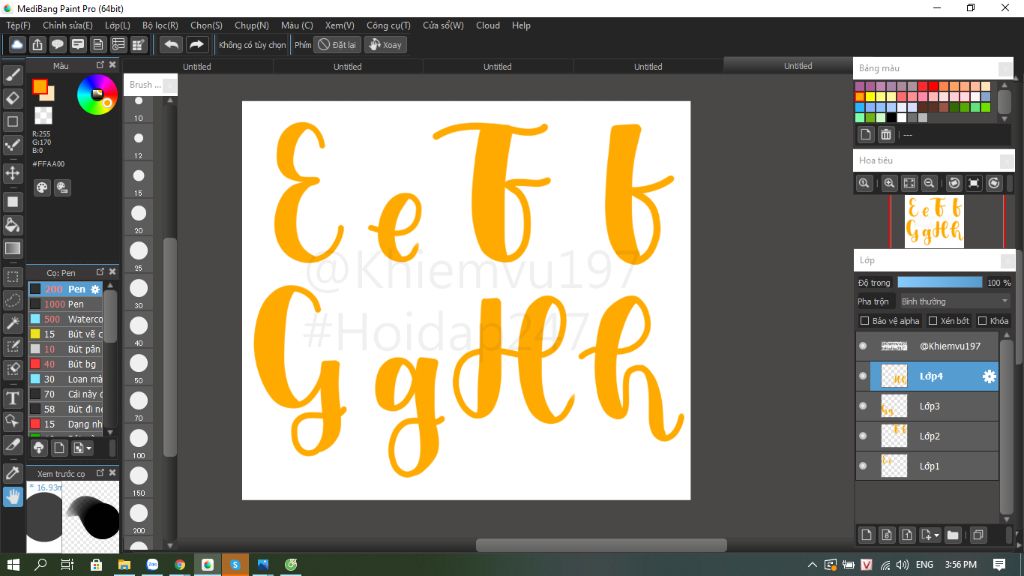Open the add brush dropdown arrow
The image size is (1024, 576).
83,448
